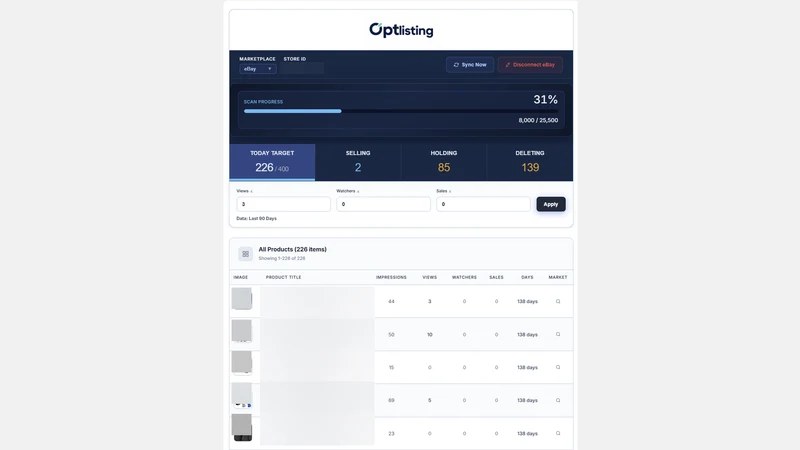The width and height of the screenshot is (800, 450).
Task: Open market search for 23-impressions row
Action: (x=558, y=433)
